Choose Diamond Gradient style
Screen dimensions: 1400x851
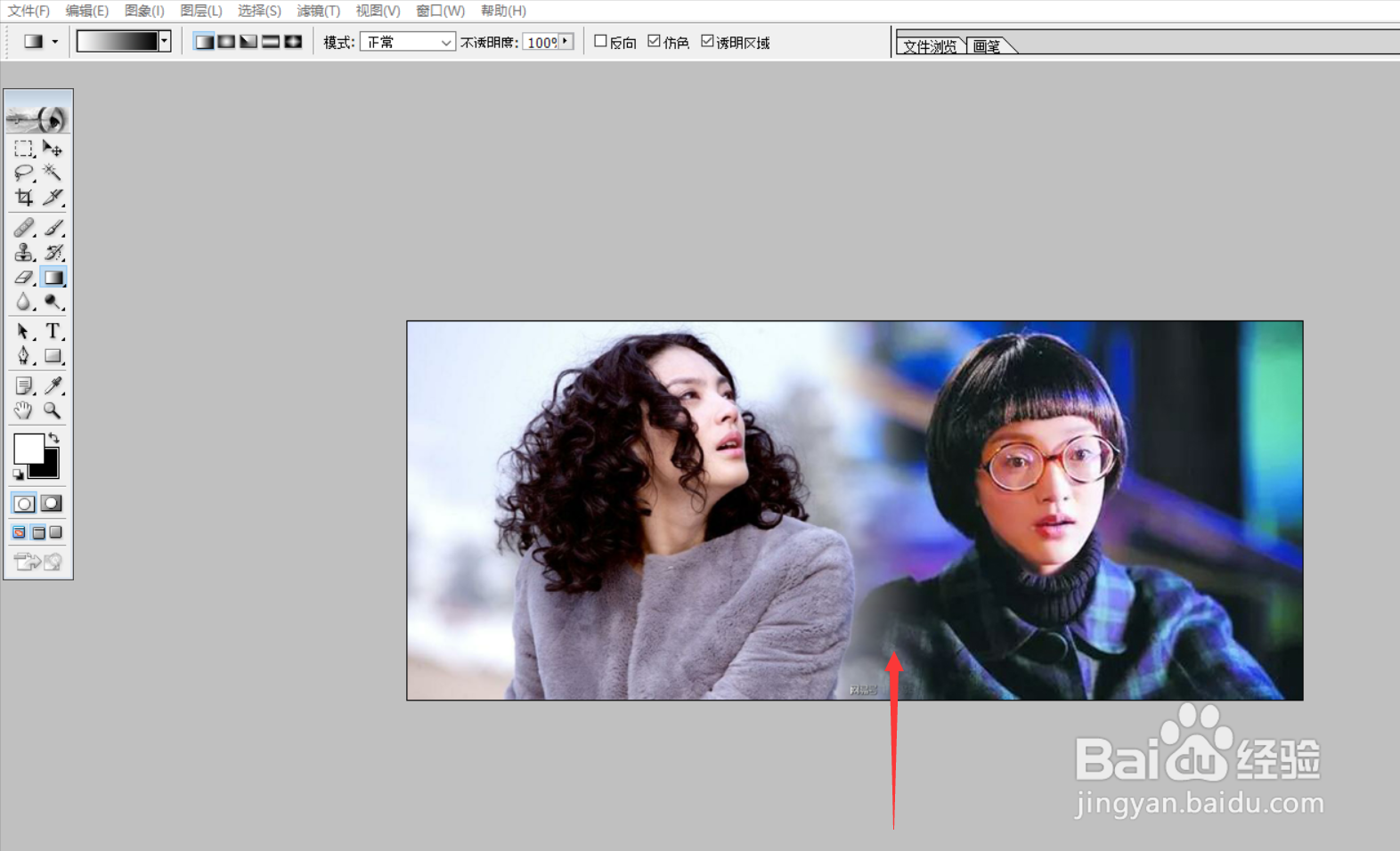[x=293, y=42]
